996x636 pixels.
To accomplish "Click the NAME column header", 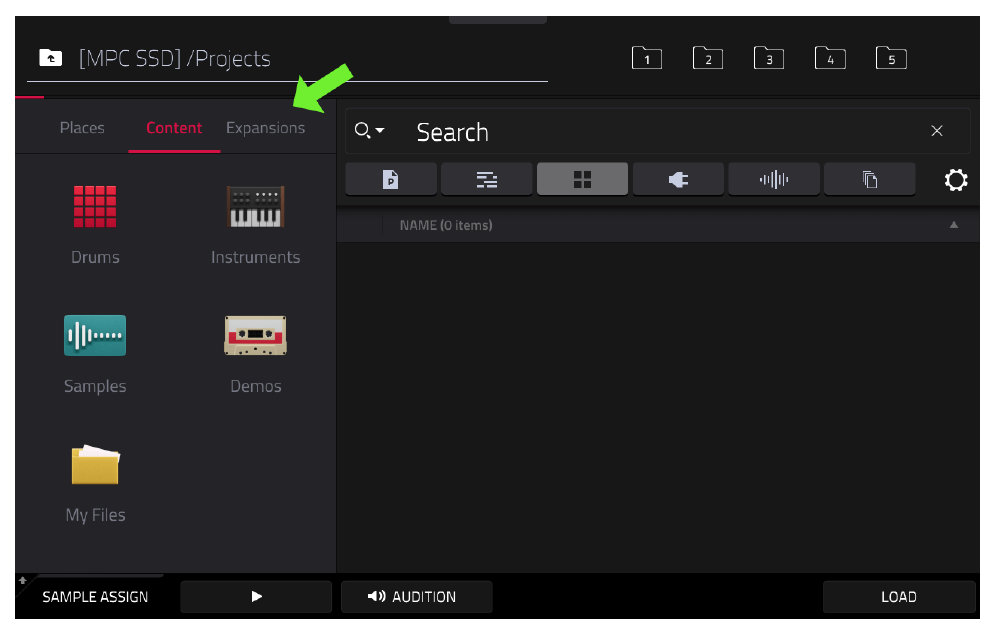I will (x=446, y=225).
